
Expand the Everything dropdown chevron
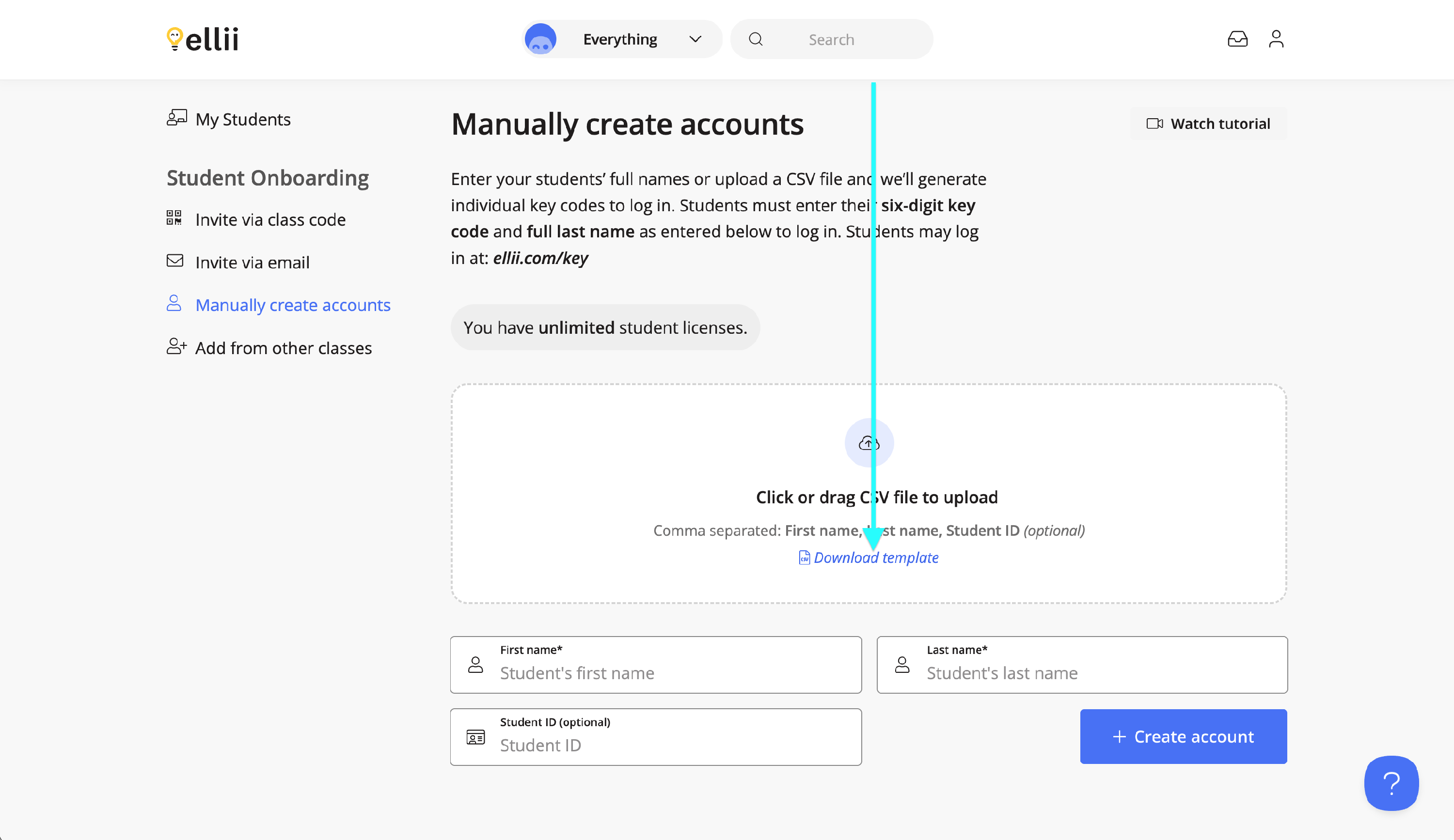pyautogui.click(x=695, y=39)
